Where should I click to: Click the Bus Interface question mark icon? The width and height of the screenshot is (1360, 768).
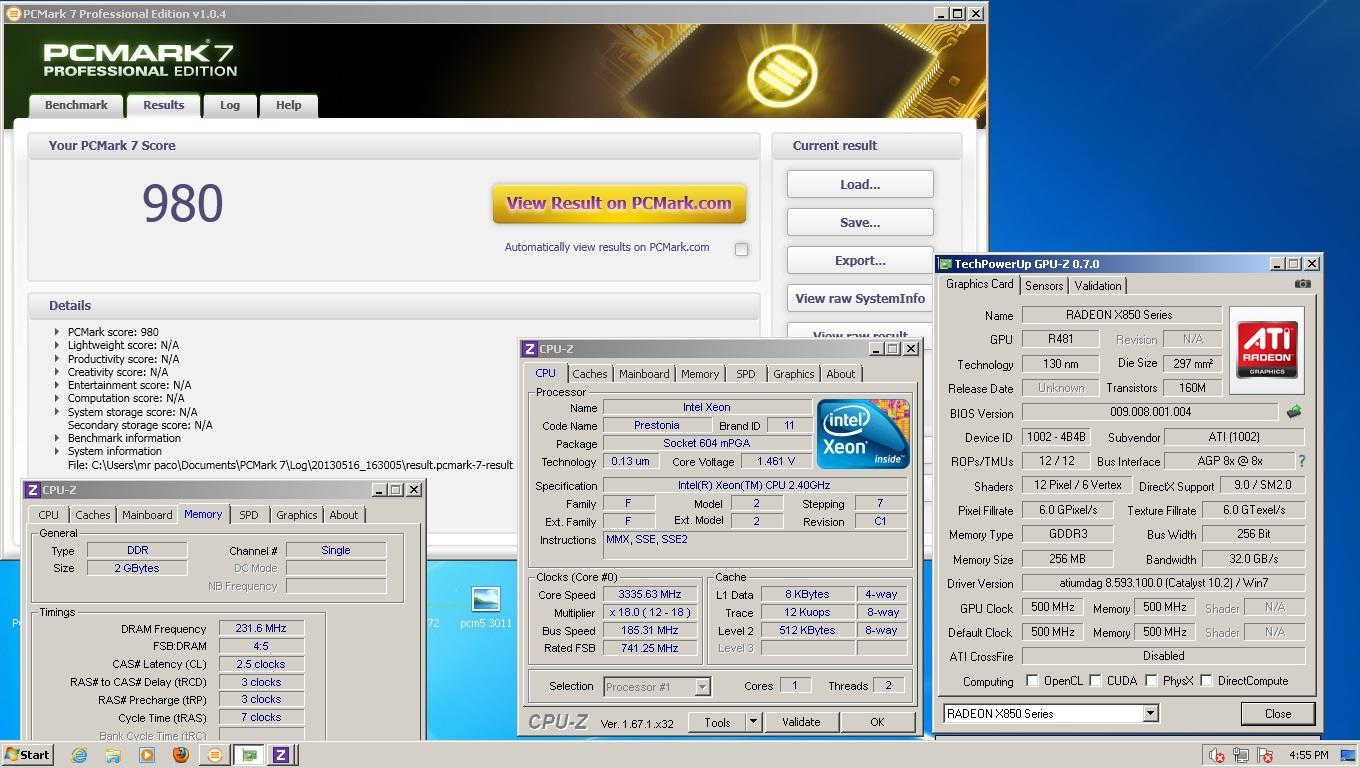[x=1301, y=461]
